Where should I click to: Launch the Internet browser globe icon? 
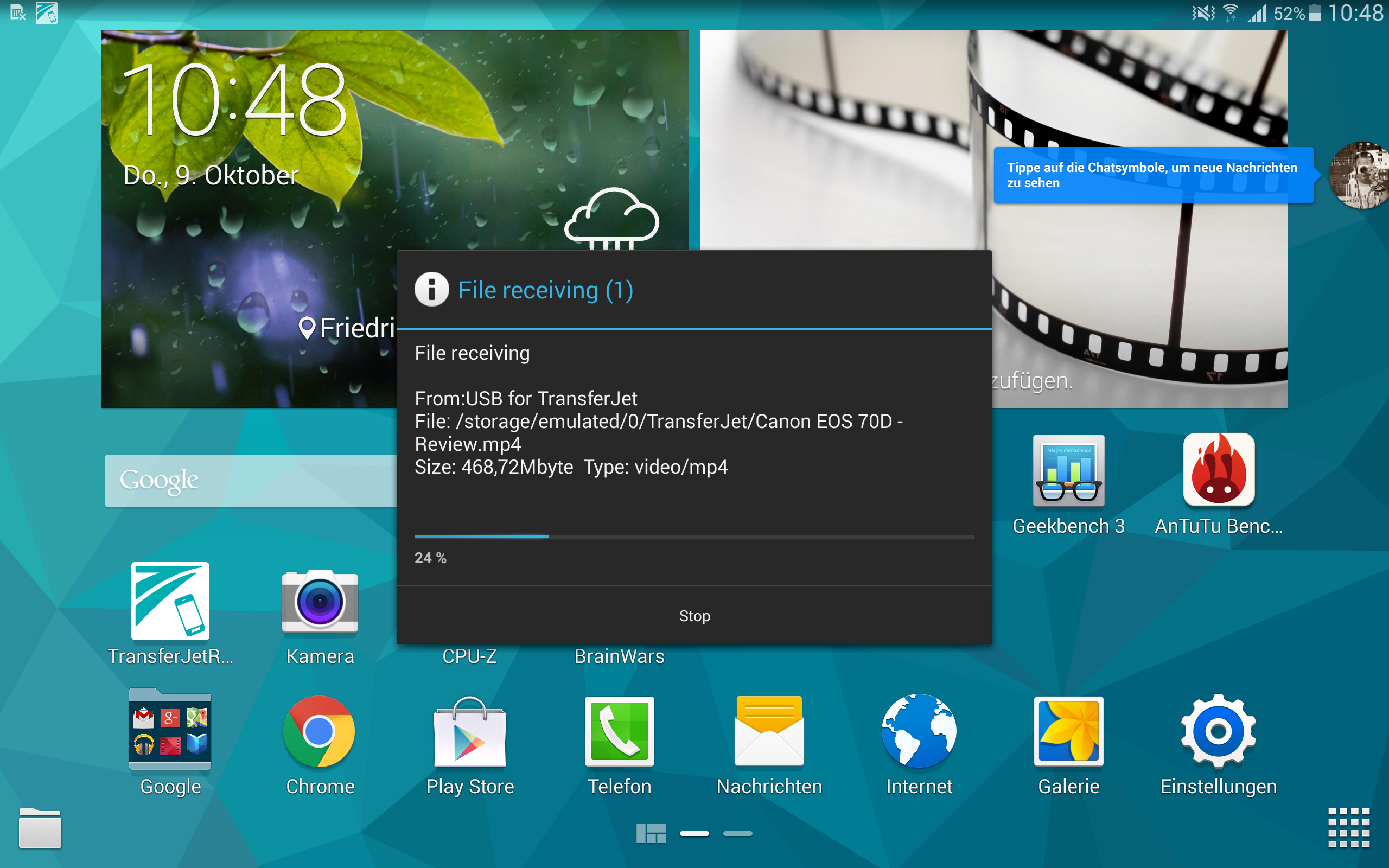tap(919, 731)
